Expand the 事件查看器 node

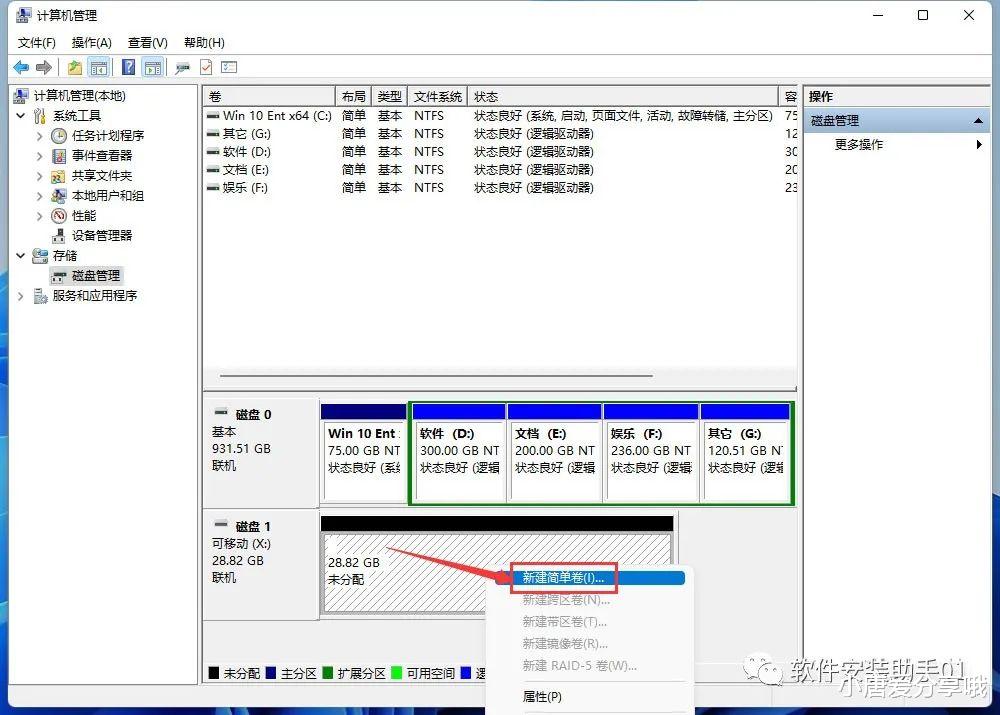click(40, 156)
